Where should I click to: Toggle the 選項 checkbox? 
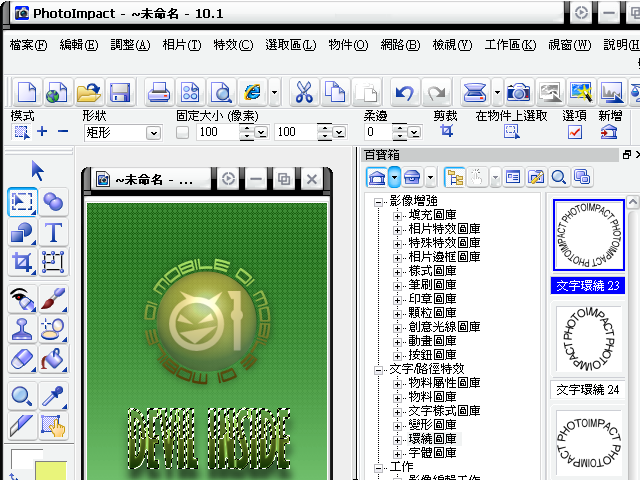coord(575,132)
